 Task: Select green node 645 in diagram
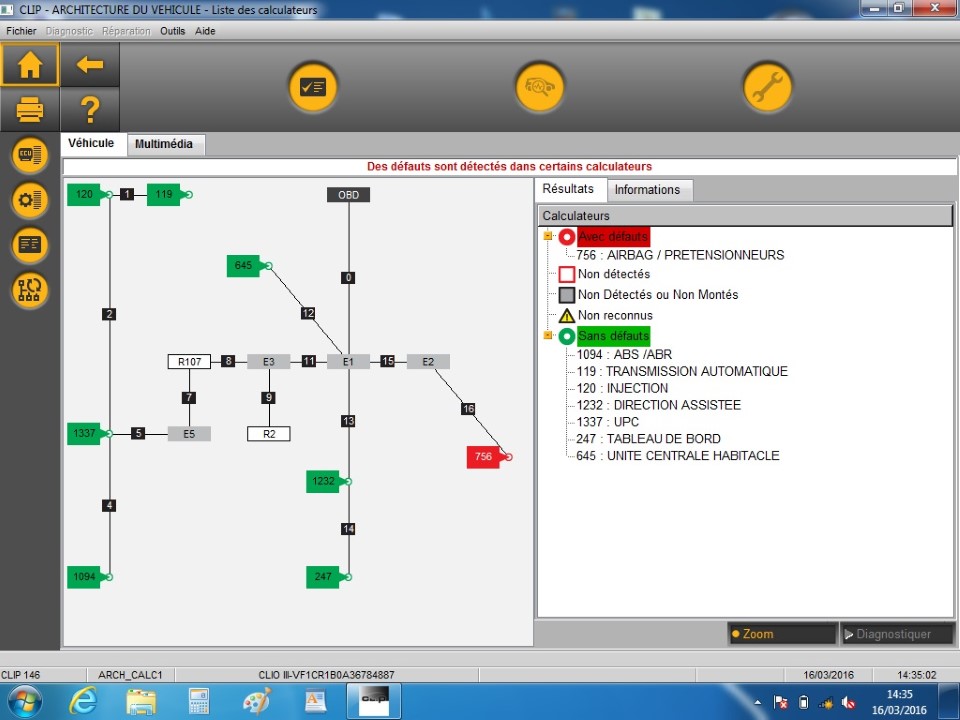tap(243, 266)
